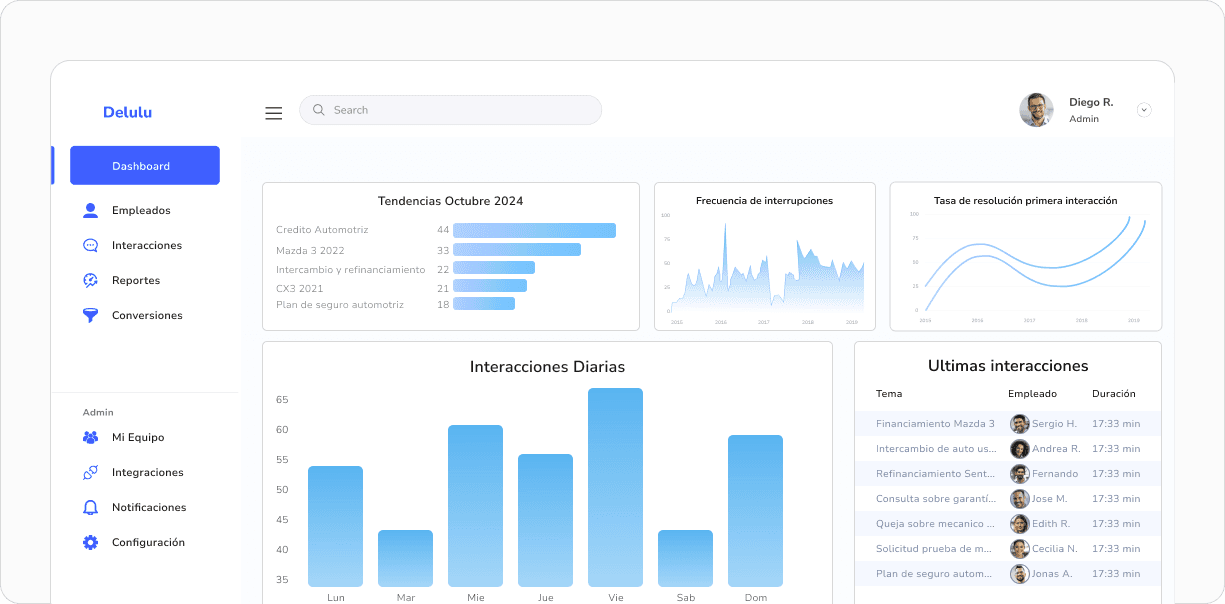The height and width of the screenshot is (604, 1225).
Task: Click Andrea R. avatar in interactions list
Action: (x=1020, y=449)
